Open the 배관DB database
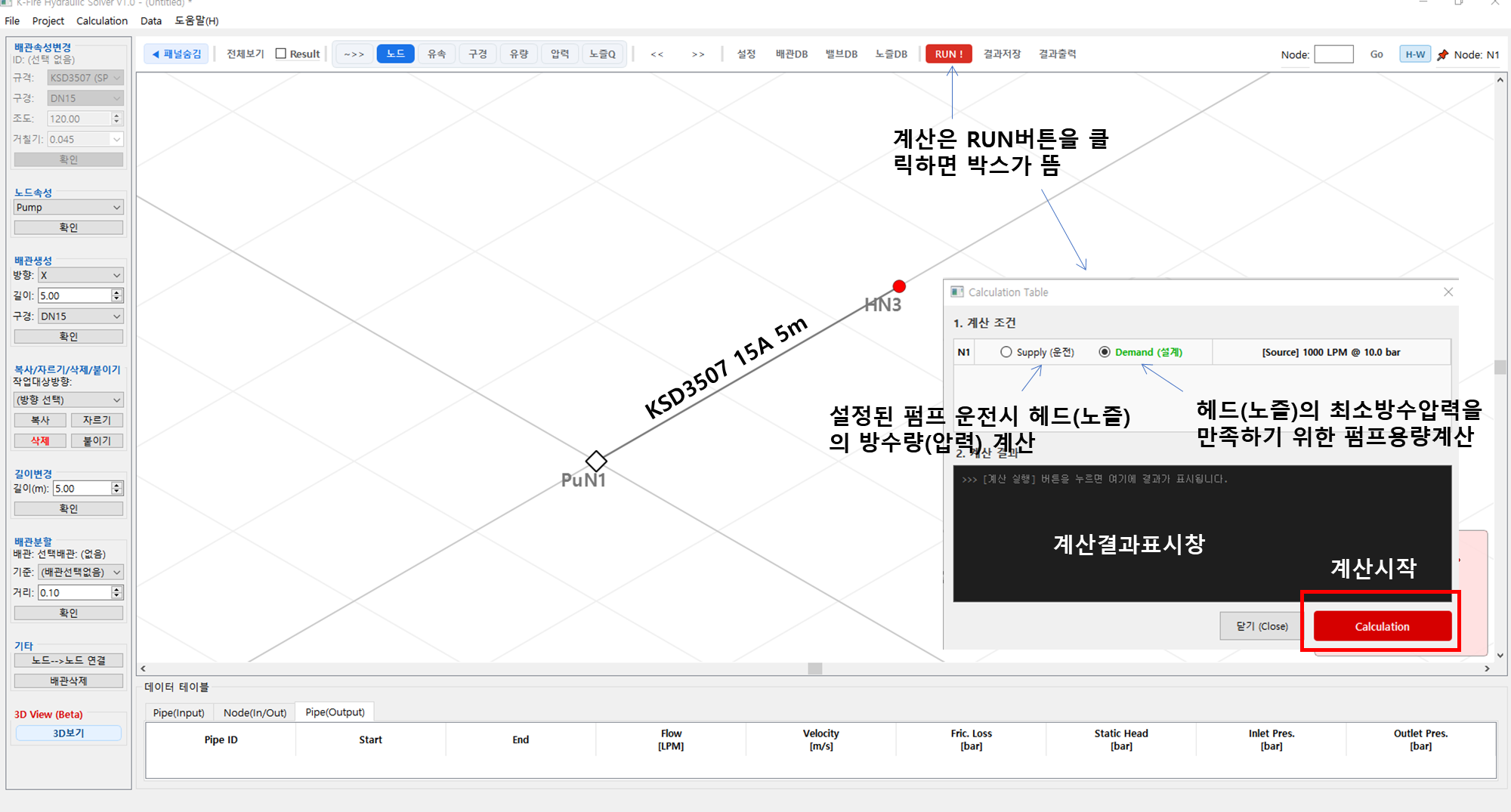 (x=791, y=54)
